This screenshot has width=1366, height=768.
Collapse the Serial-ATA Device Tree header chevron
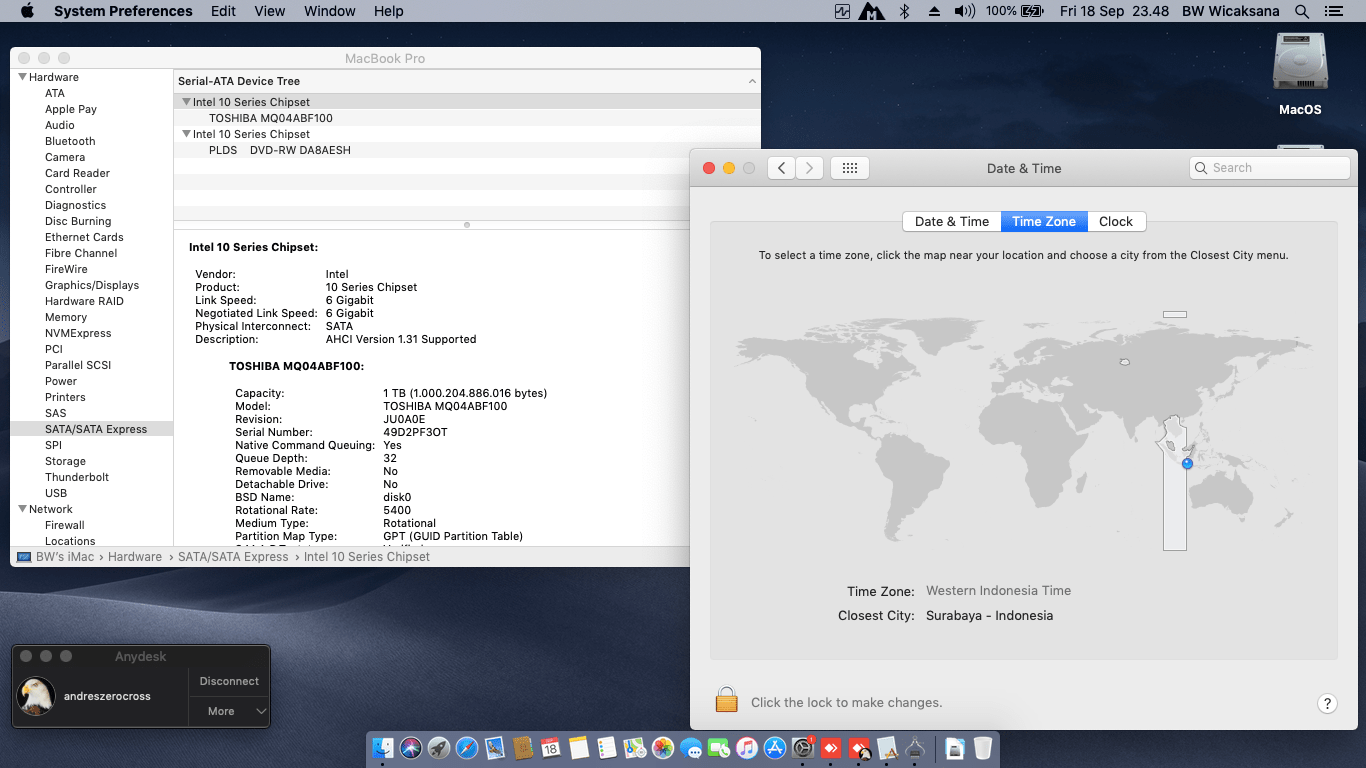point(752,81)
